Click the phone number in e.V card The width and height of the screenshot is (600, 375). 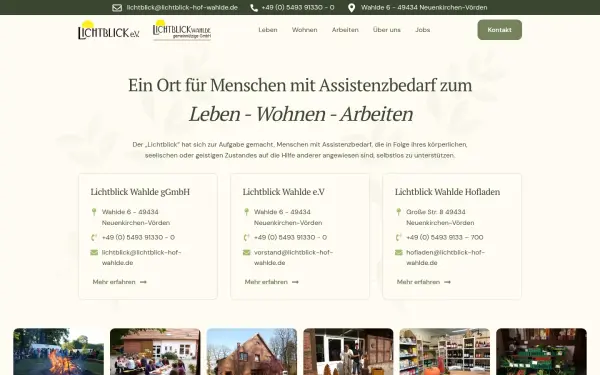tap(290, 238)
